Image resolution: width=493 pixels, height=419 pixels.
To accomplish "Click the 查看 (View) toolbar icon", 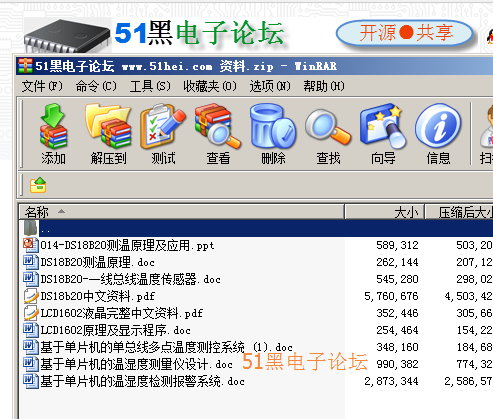I will coord(218,126).
